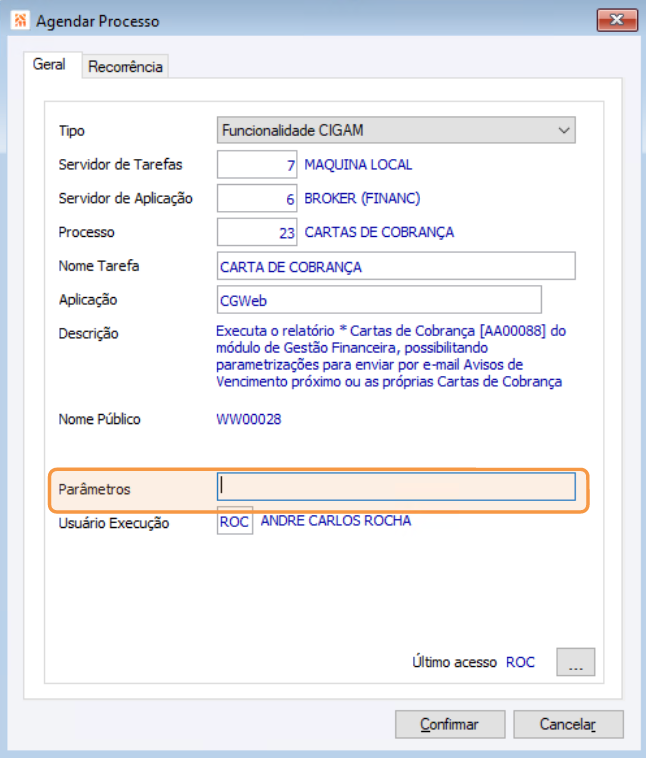Click into the Parâmetros text field

click(x=396, y=486)
